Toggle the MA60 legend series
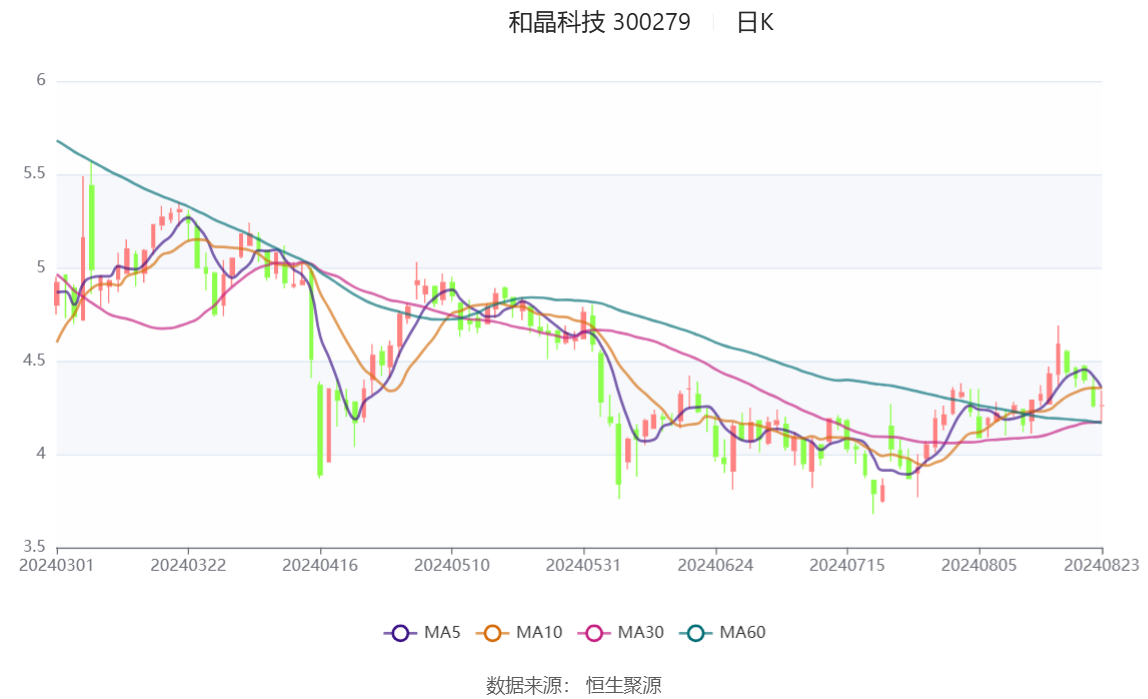This screenshot has height=699, width=1148. [x=723, y=632]
